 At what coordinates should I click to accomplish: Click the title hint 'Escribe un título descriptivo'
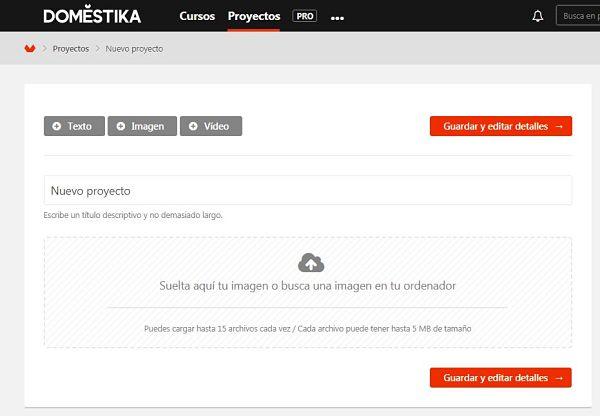[x=133, y=215]
